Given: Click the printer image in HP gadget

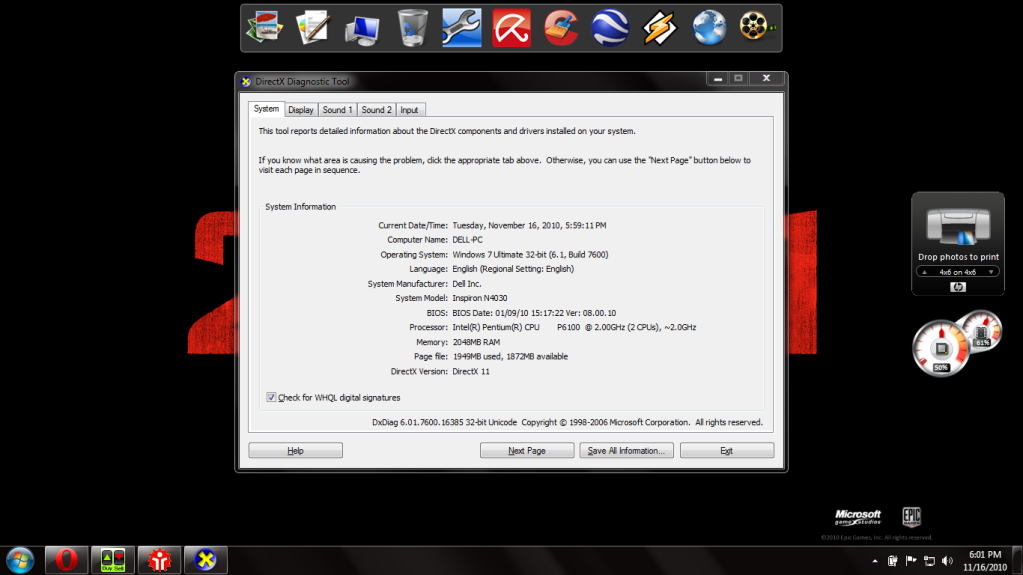Looking at the screenshot, I should (x=958, y=226).
